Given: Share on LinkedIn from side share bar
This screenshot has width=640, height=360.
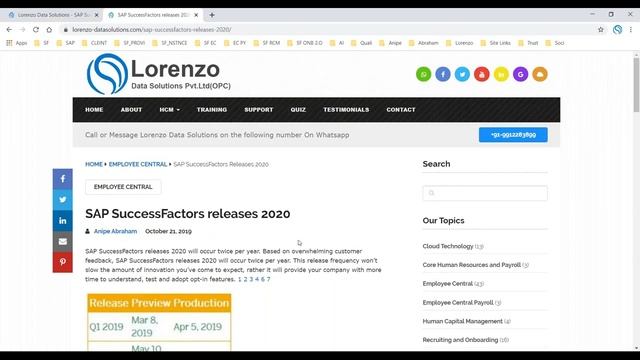Looking at the screenshot, I should coord(62,220).
